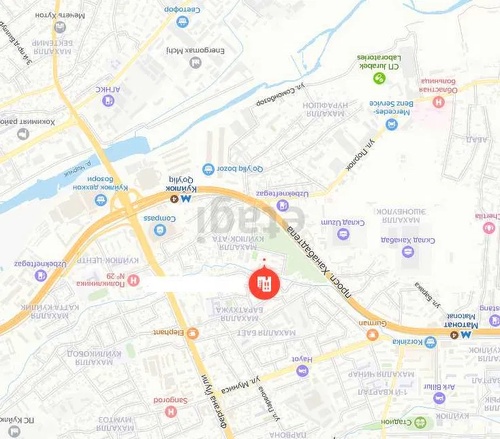Image resolution: width=500 pixels, height=439 pixels.
Task: Select the regional hospital red icon
Action: click(x=439, y=102)
